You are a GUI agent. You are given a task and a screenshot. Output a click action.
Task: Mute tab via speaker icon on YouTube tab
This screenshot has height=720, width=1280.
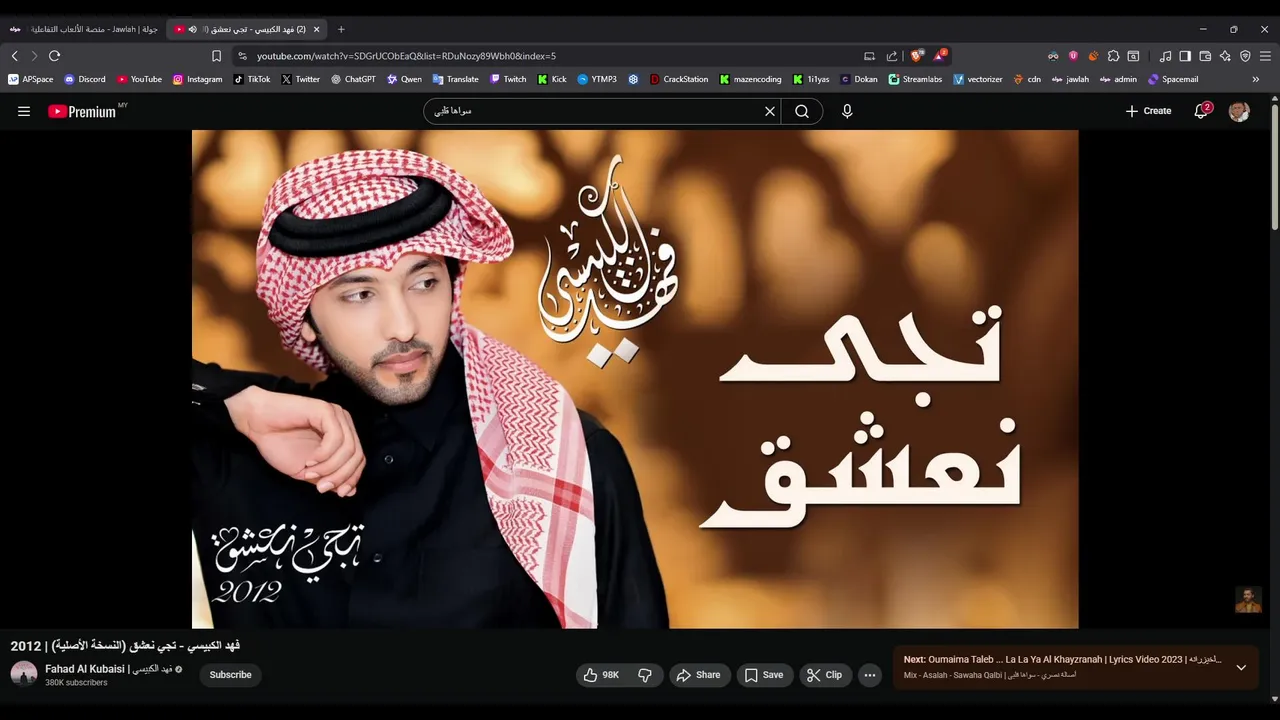[x=192, y=29]
